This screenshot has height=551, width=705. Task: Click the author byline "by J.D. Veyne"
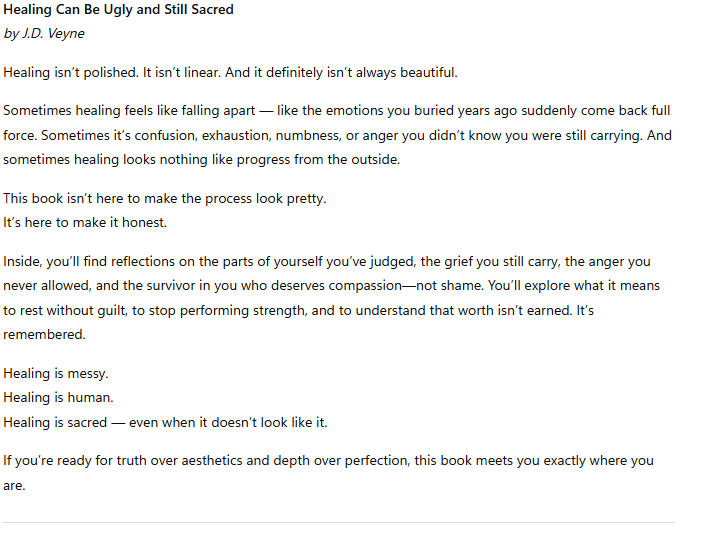(43, 34)
